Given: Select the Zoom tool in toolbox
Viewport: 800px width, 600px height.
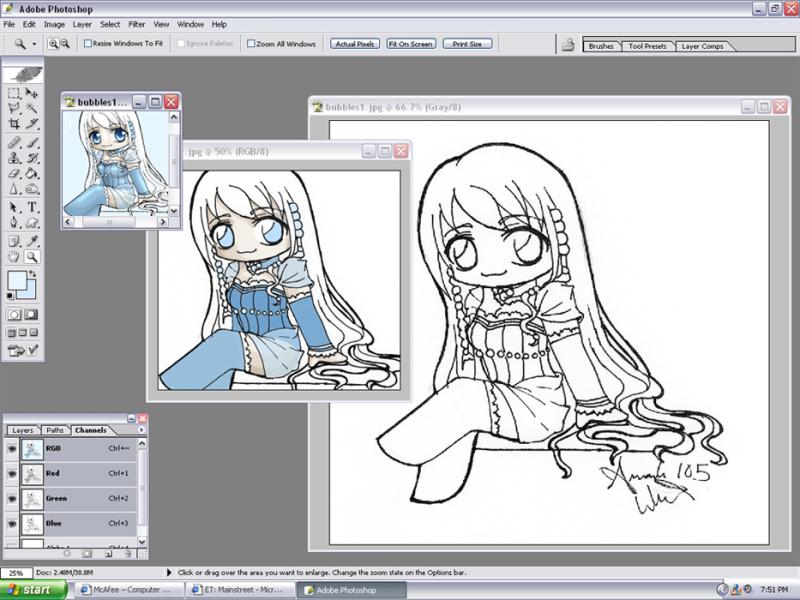Looking at the screenshot, I should [32, 257].
